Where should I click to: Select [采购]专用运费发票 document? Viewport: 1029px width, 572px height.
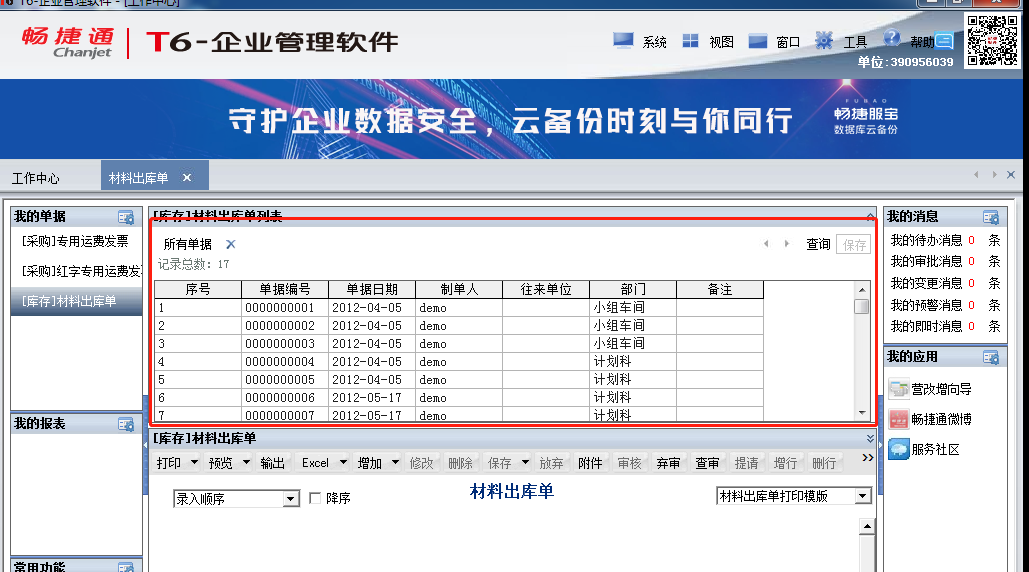point(76,241)
